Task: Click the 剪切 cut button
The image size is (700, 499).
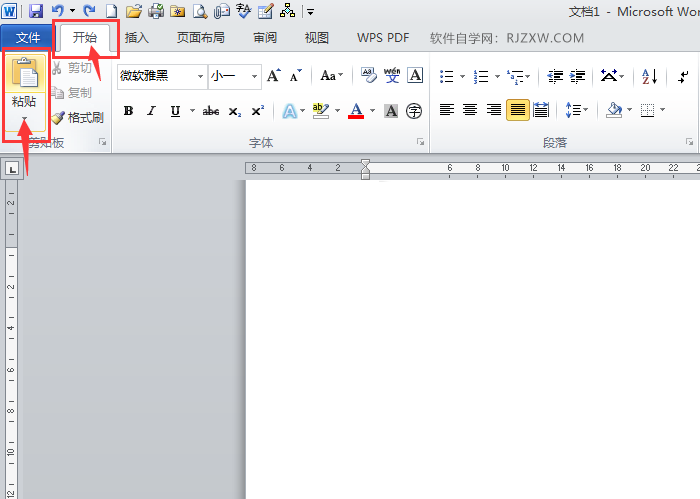Action: pos(72,68)
